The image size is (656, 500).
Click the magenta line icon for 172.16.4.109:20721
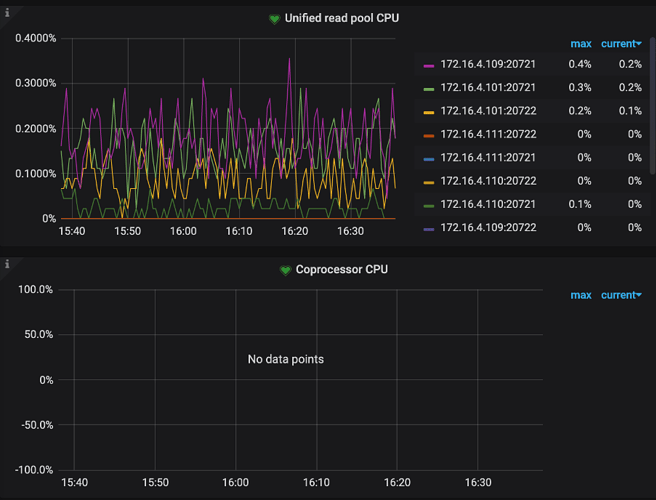pos(429,66)
